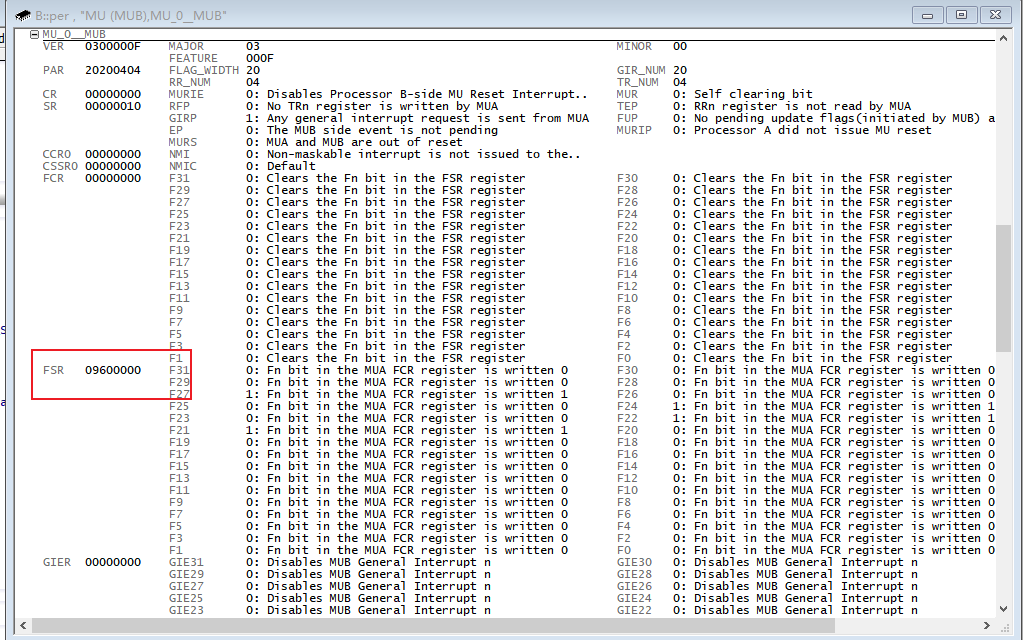Click the RFP bit field

tap(333, 106)
